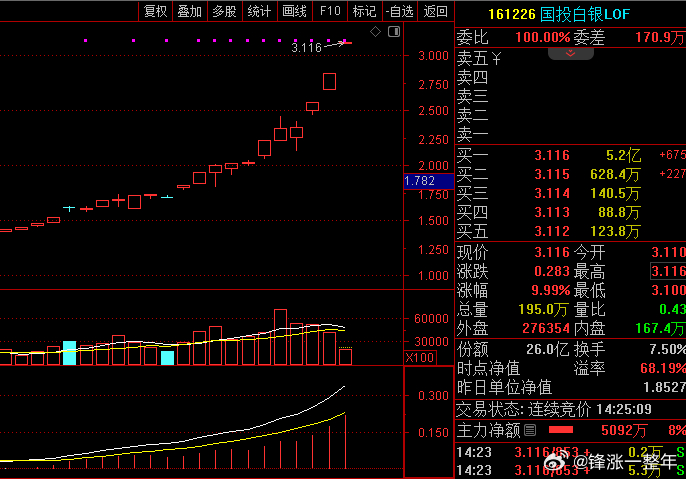This screenshot has width=686, height=479.
Task: Remove from watchlist via -自选
Action: [x=399, y=11]
